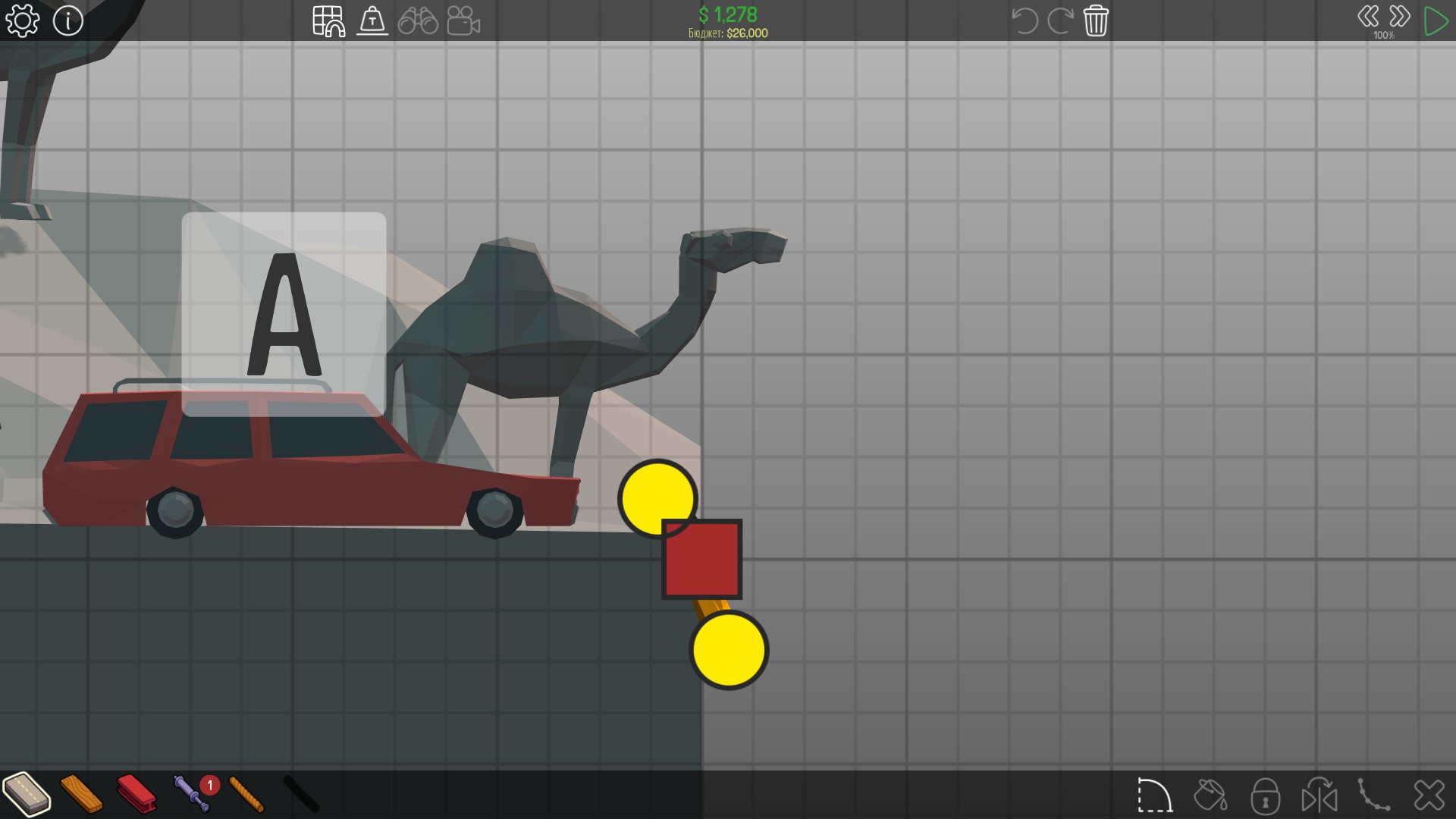This screenshot has width=1456, height=819.
Task: Select the Wood plank material
Action: pos(81,794)
